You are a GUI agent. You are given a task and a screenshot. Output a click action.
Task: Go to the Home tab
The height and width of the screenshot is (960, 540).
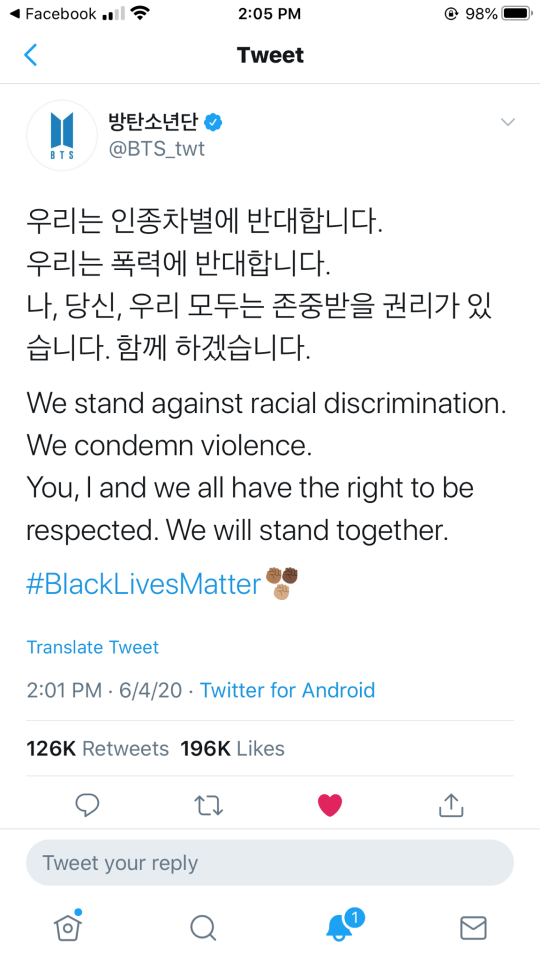point(68,927)
